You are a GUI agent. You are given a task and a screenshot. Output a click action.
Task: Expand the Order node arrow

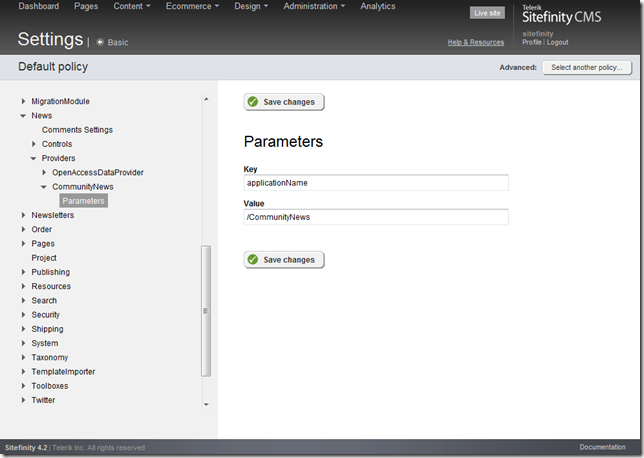23,229
